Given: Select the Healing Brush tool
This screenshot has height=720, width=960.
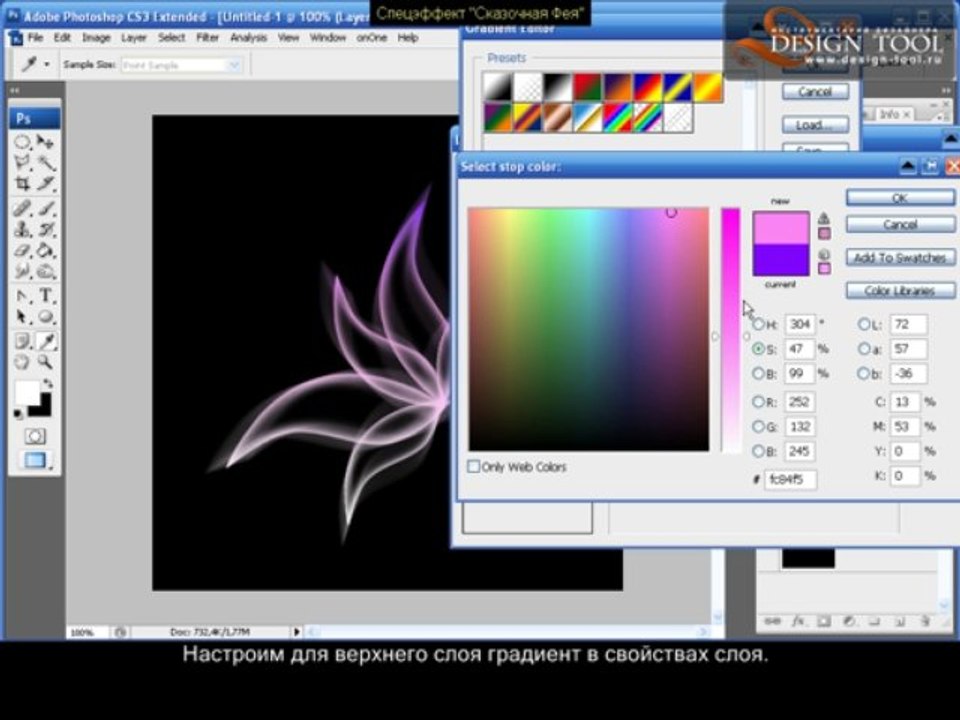Looking at the screenshot, I should (x=23, y=208).
